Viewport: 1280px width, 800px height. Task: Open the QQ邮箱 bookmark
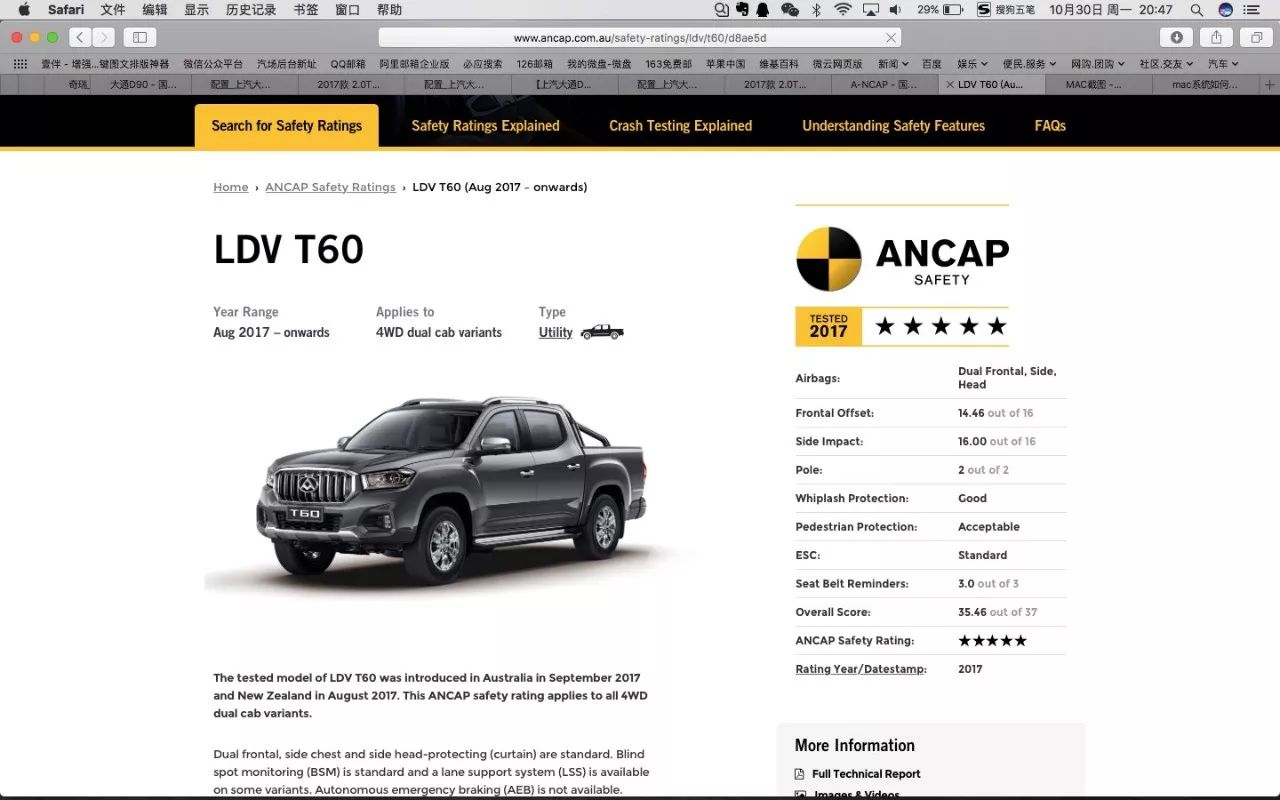[348, 64]
